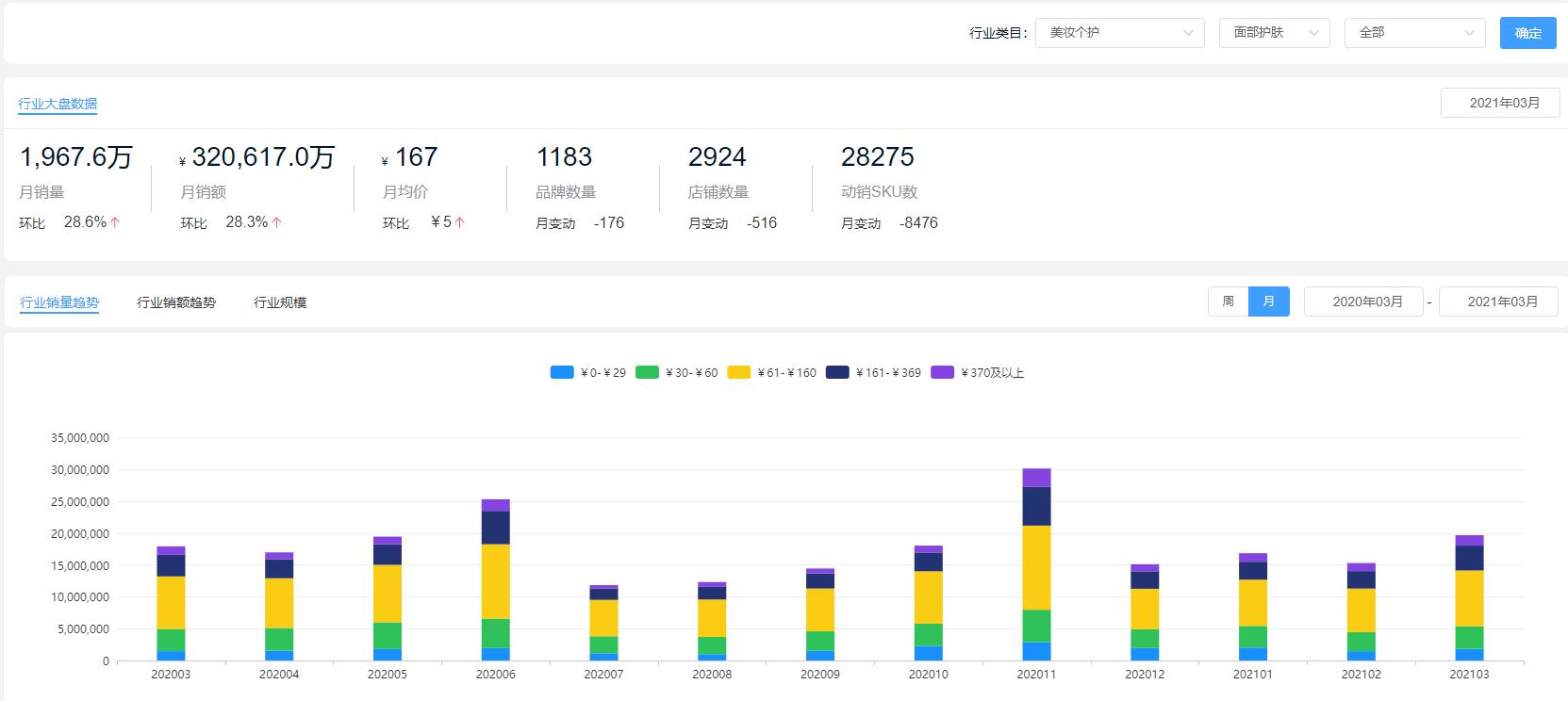
Task: Click the 202011 tallest stacked bar
Action: pyautogui.click(x=1036, y=565)
